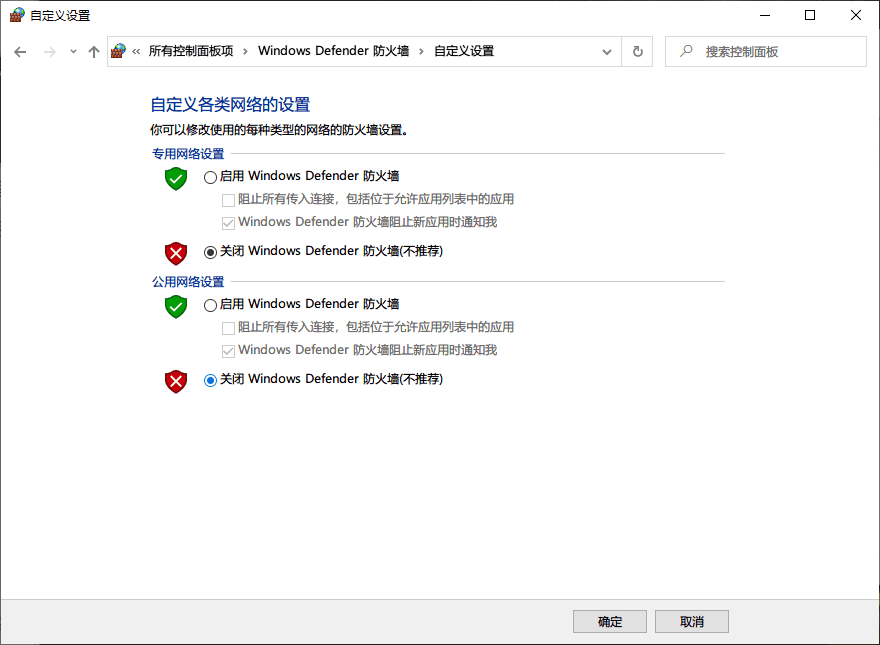The height and width of the screenshot is (645, 880).
Task: Open Windows Defender 防火墙 breadcrumb
Action: 333,51
